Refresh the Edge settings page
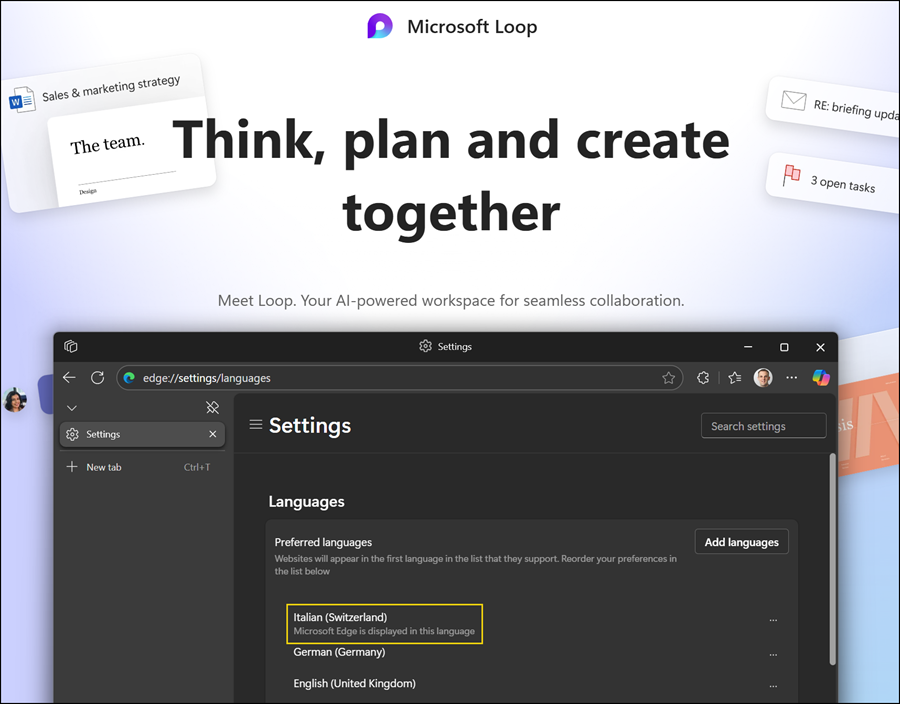This screenshot has width=900, height=704. (97, 378)
